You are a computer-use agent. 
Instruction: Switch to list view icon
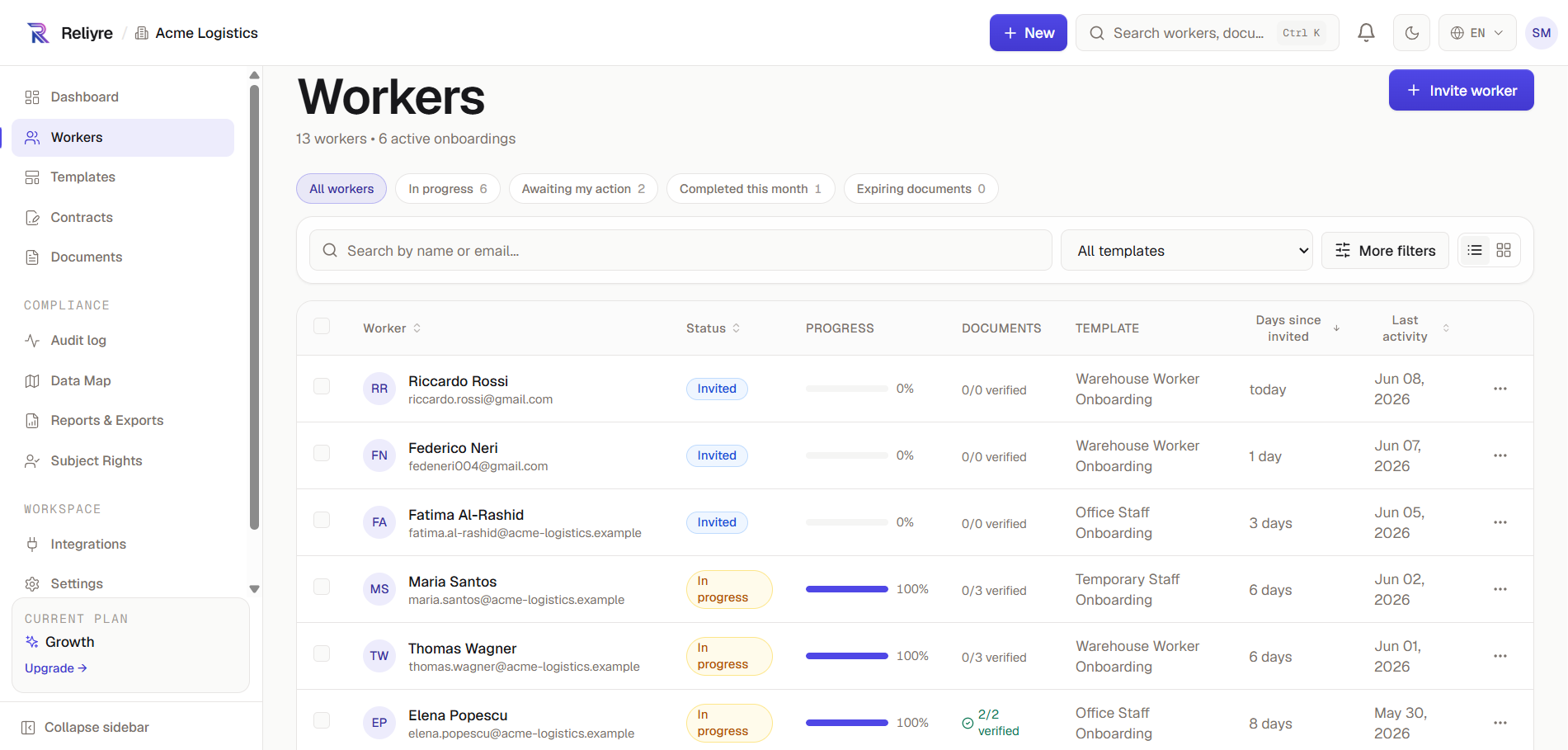(x=1475, y=250)
